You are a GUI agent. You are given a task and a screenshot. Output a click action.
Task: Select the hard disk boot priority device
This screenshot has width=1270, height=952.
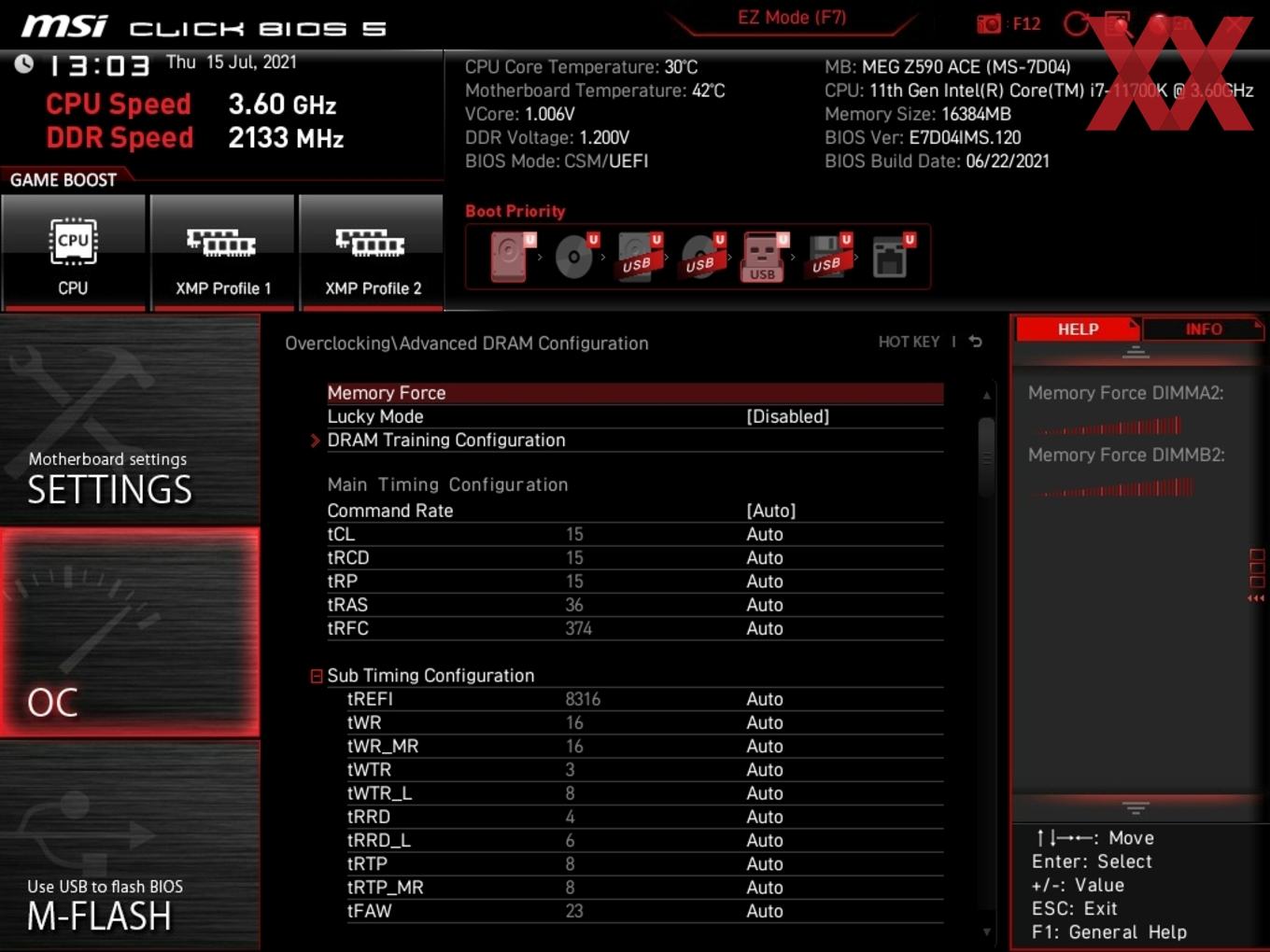click(x=512, y=257)
